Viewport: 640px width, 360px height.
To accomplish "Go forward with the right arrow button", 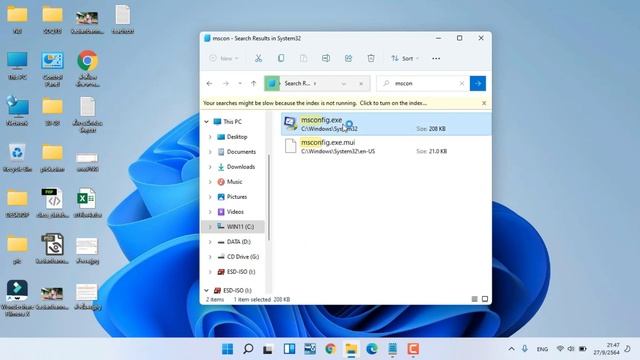I will click(225, 83).
